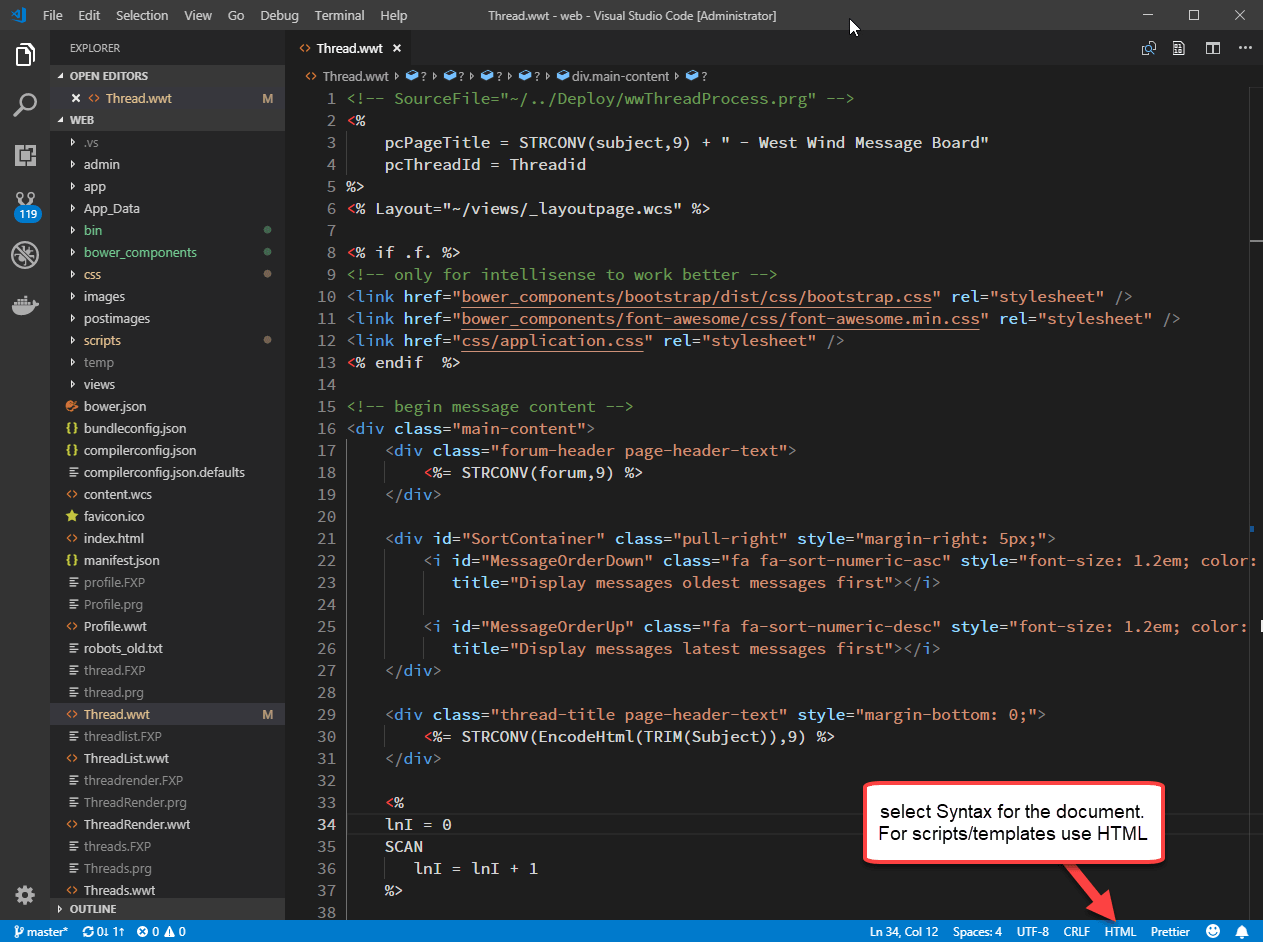Show errors and warnings in status bar
Screen dimensions: 1263x942
click(x=161, y=932)
